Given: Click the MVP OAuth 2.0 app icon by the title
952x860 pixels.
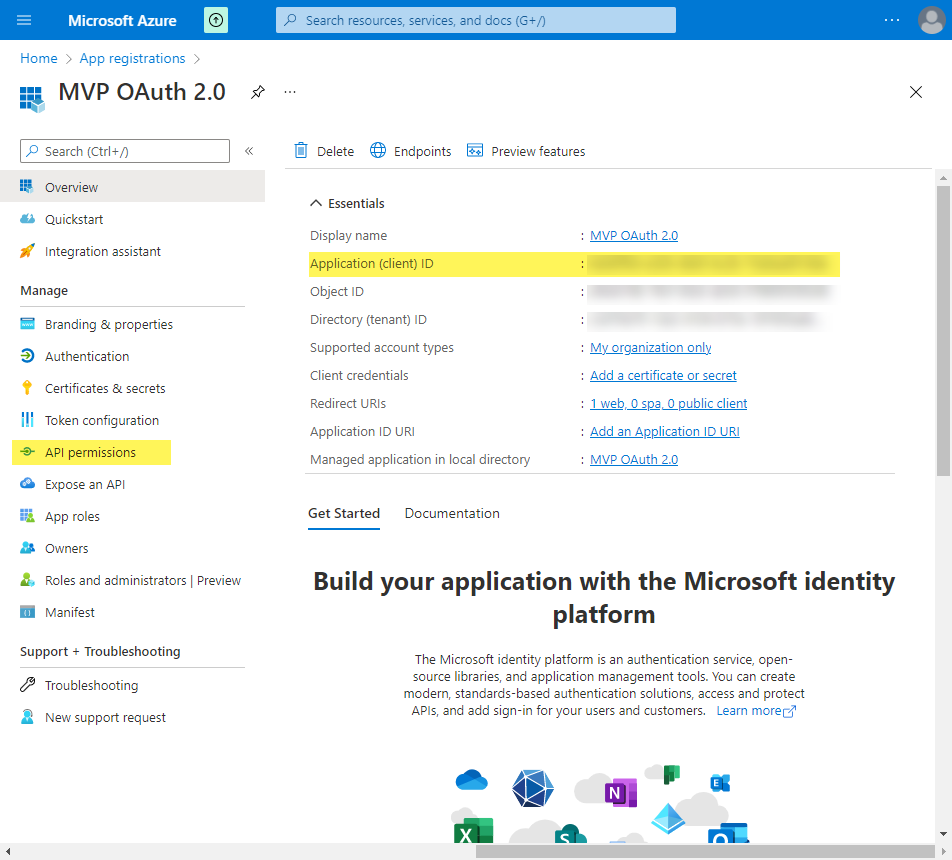Looking at the screenshot, I should (x=32, y=99).
